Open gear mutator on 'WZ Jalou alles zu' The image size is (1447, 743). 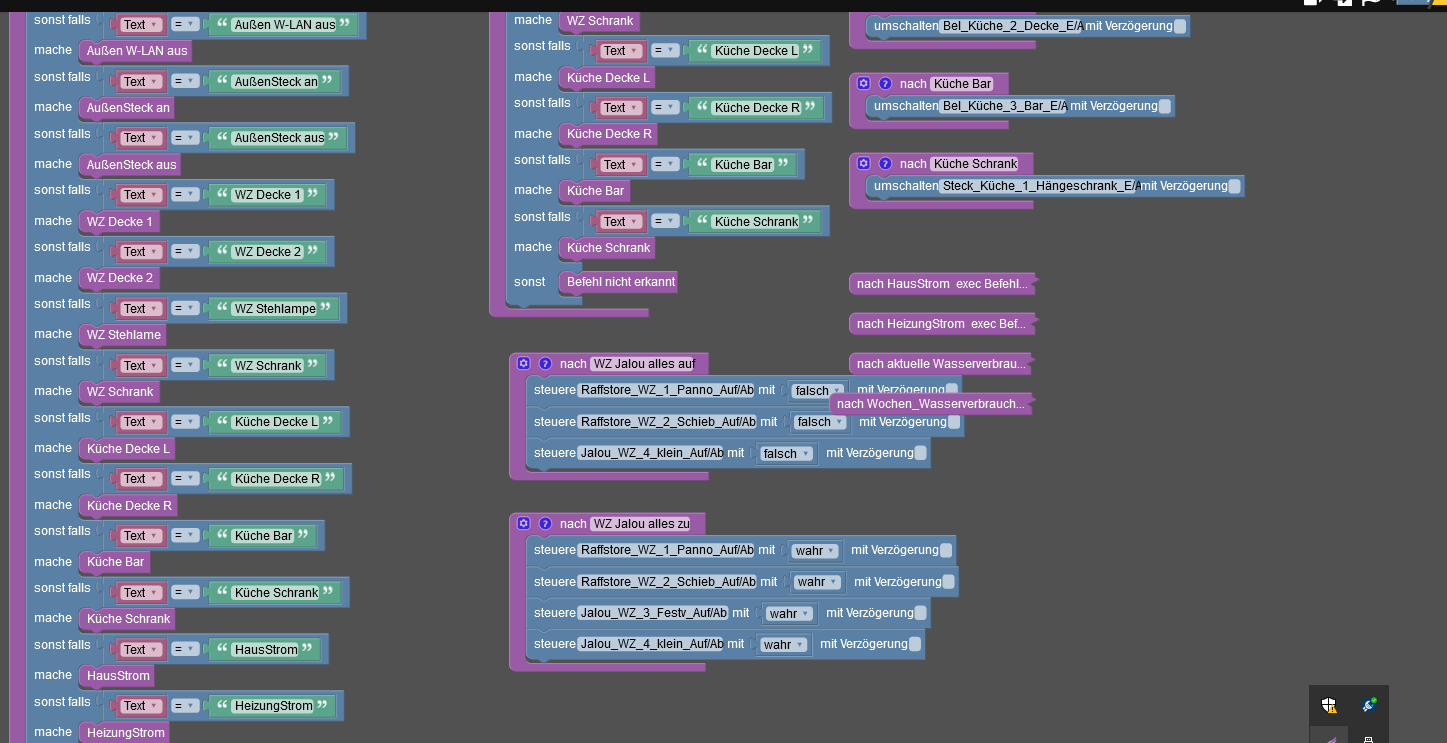523,523
